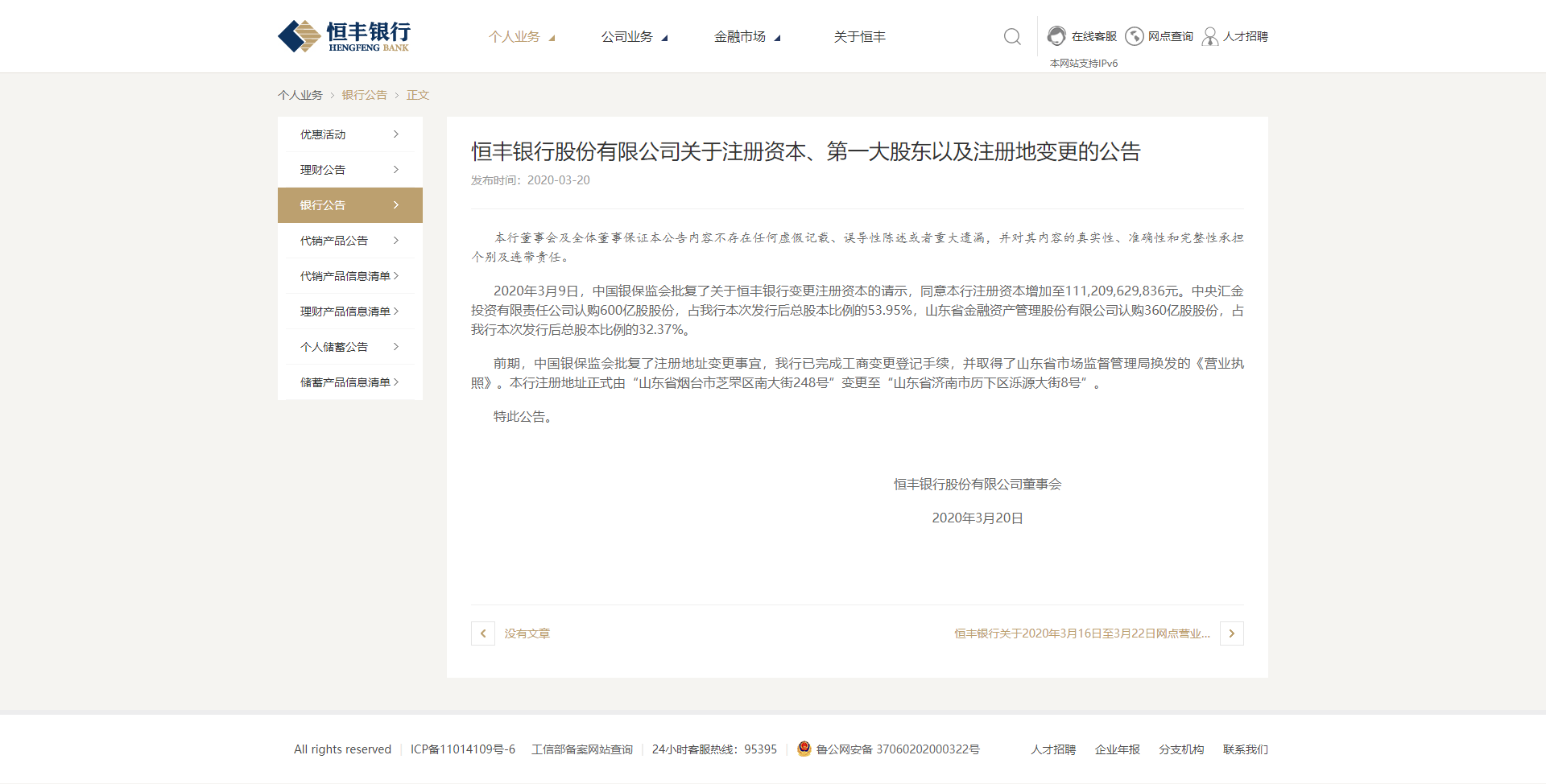This screenshot has width=1546, height=784.
Task: Open 在线客服 link text
Action: coord(1094,36)
